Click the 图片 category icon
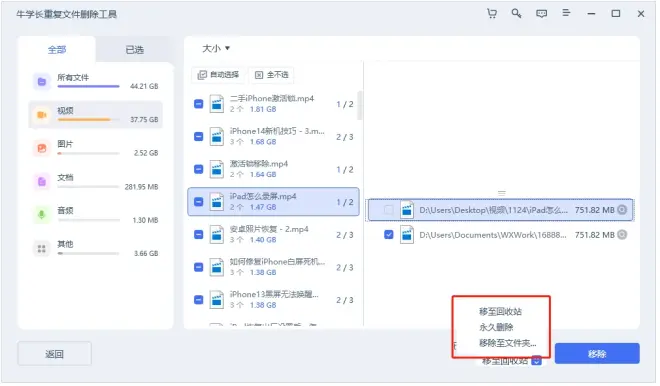This screenshot has height=386, width=660. [42, 148]
